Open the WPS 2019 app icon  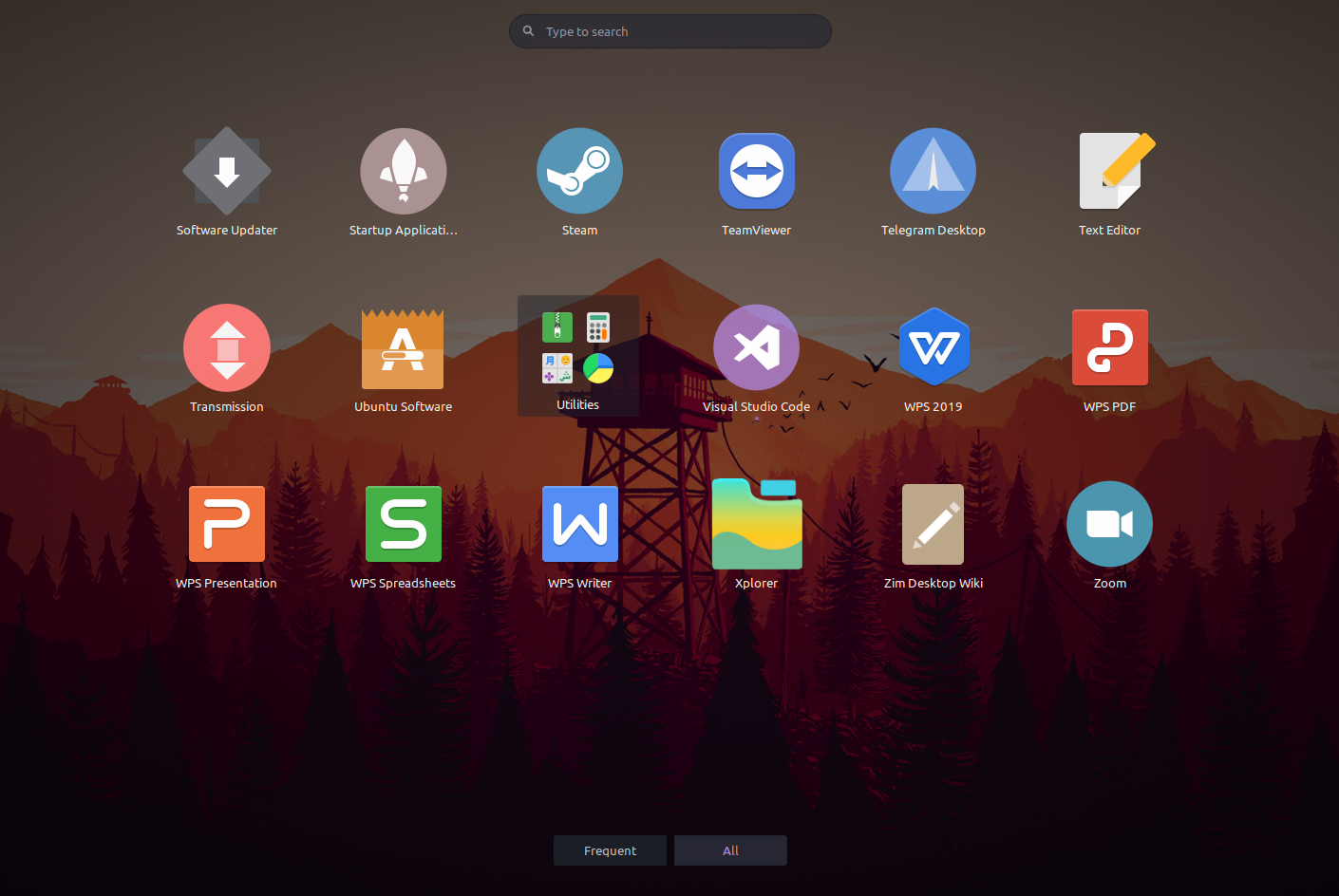click(934, 346)
